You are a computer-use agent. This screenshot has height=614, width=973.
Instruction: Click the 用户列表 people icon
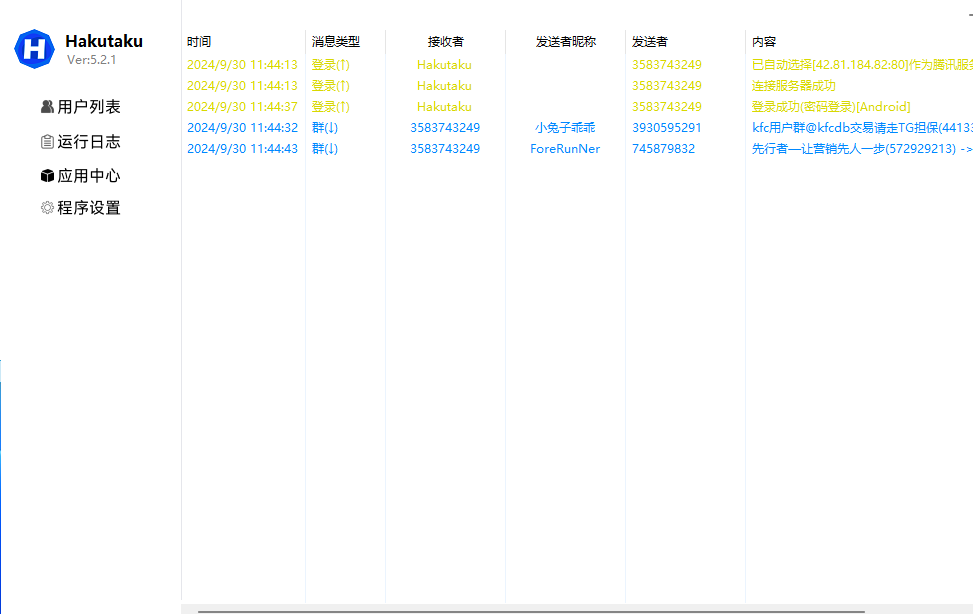(x=47, y=107)
